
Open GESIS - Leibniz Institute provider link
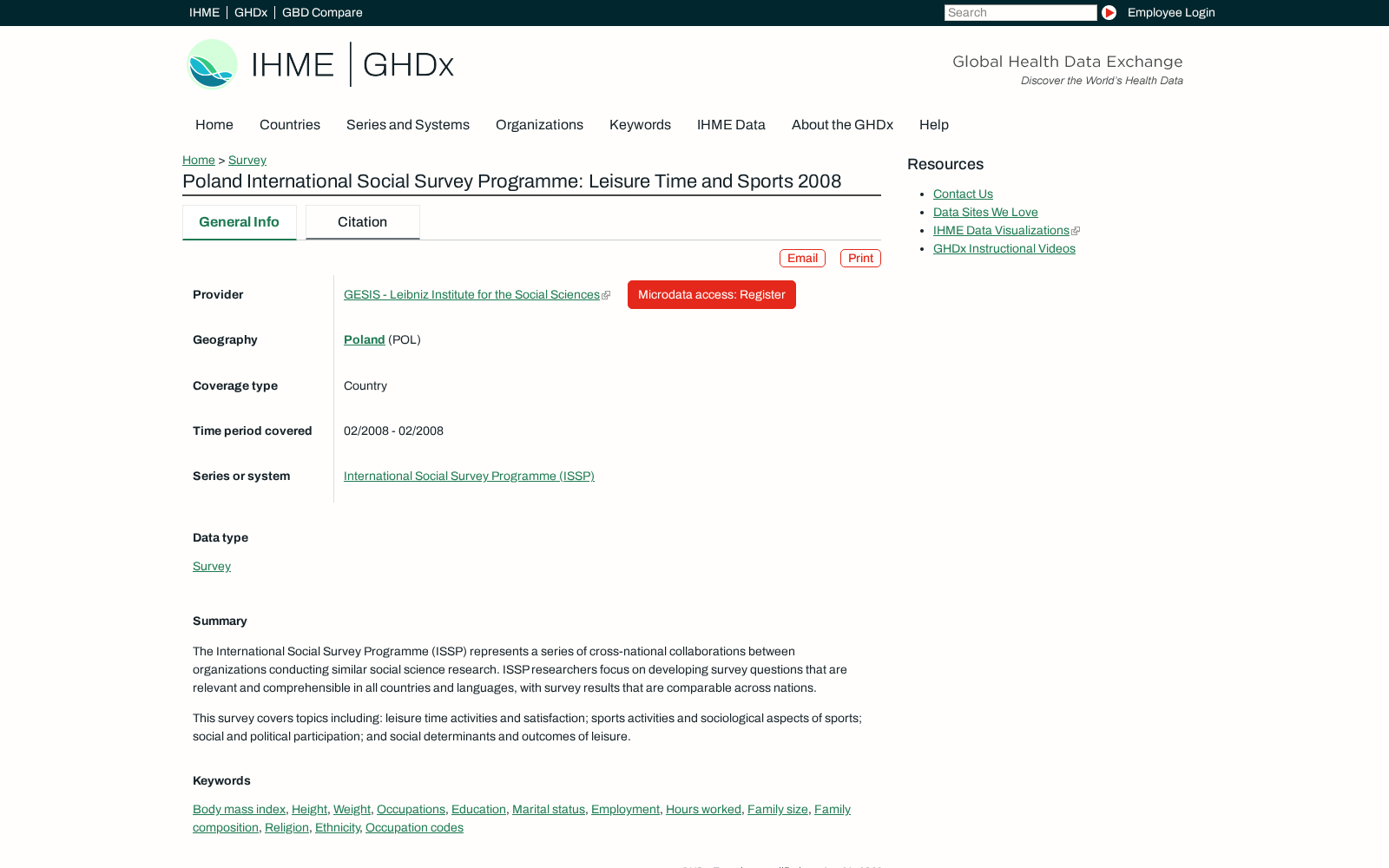[x=471, y=295]
